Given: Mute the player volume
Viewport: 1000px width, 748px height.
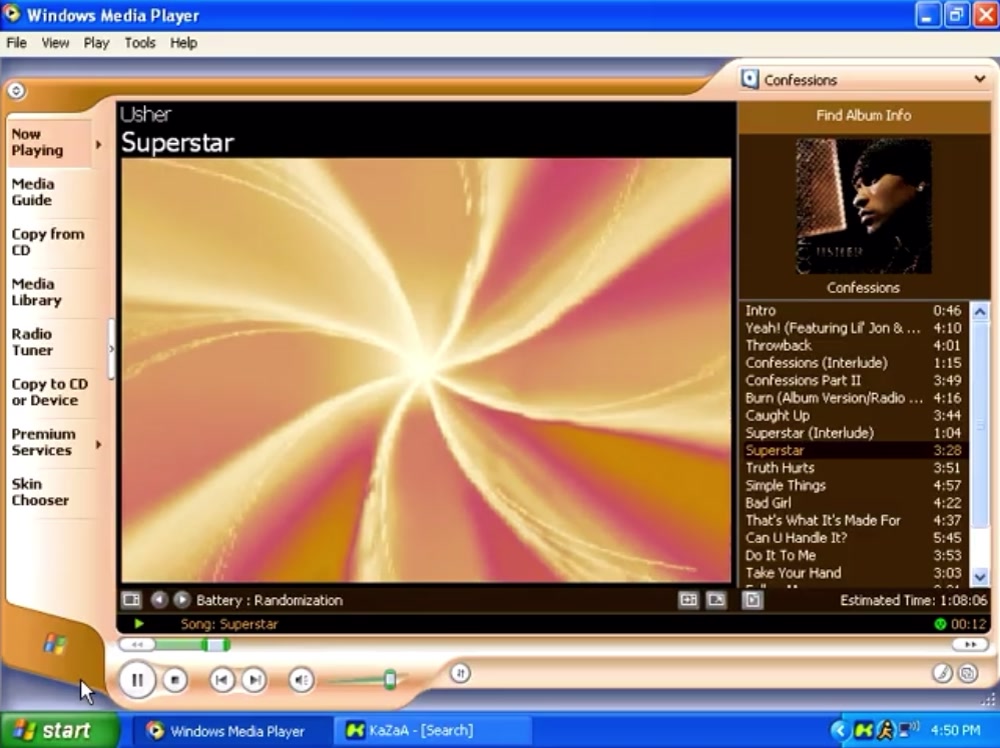Looking at the screenshot, I should (x=301, y=680).
